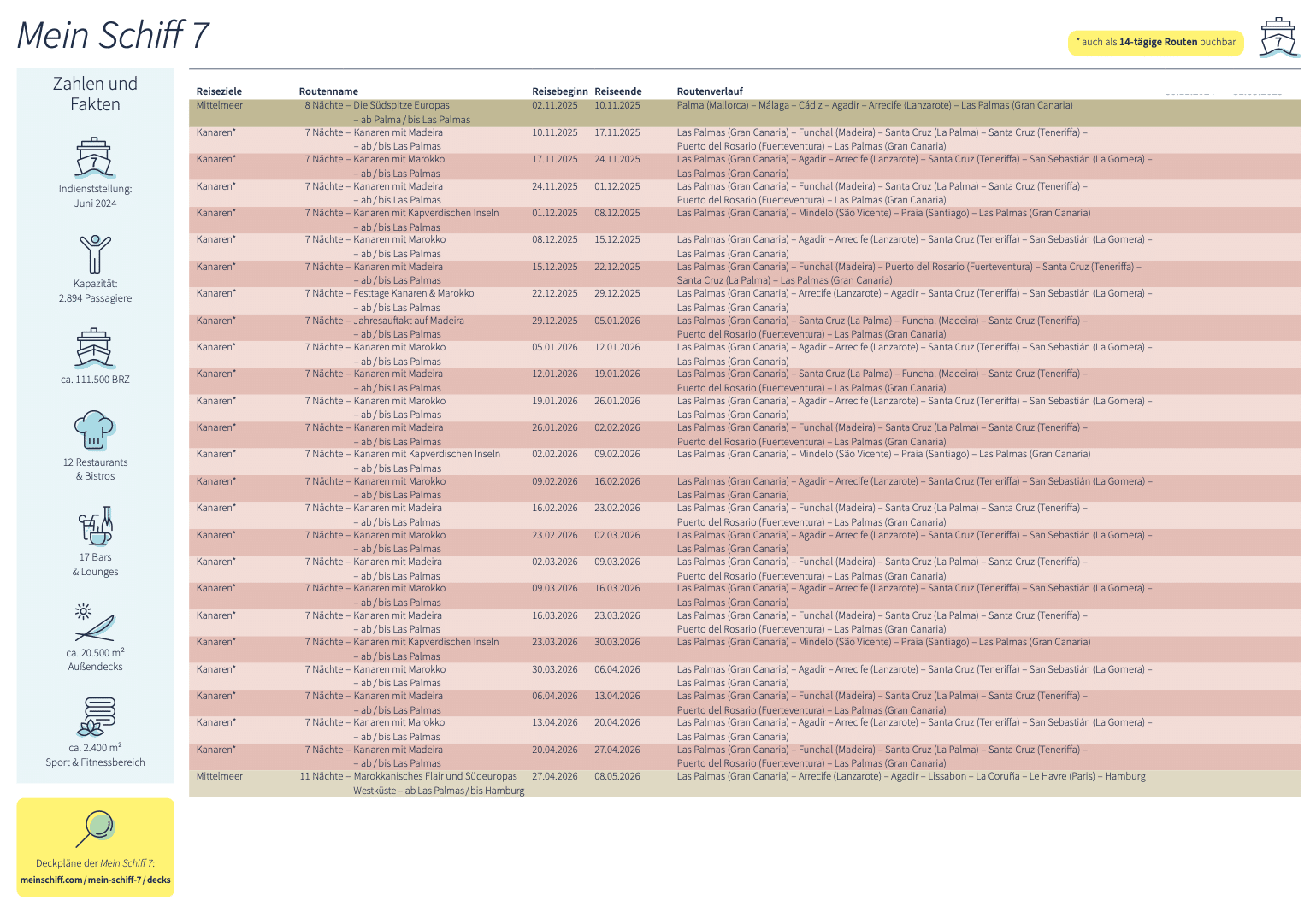Click the Reisebeginn date 15.12.2025
Screen dimensions: 1316x912
(555, 267)
